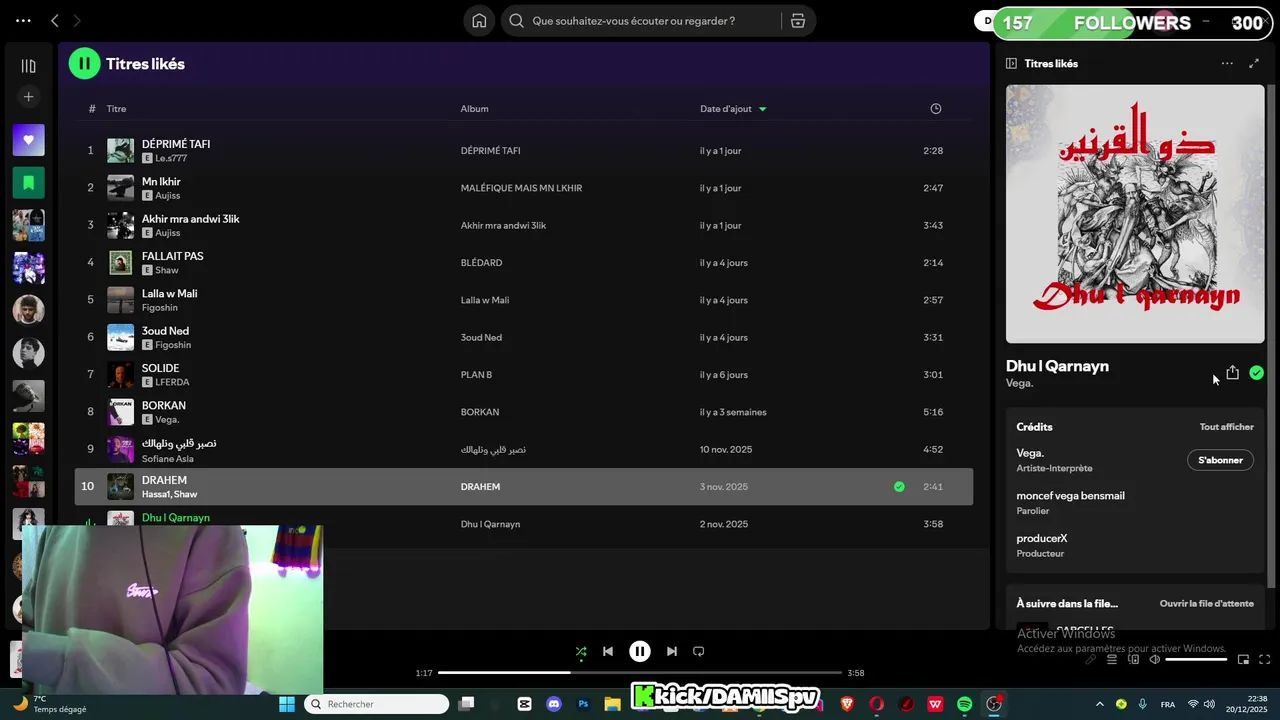1280x720 pixels.
Task: Toggle liked checkmark on DRAHEM row
Action: [x=899, y=487]
